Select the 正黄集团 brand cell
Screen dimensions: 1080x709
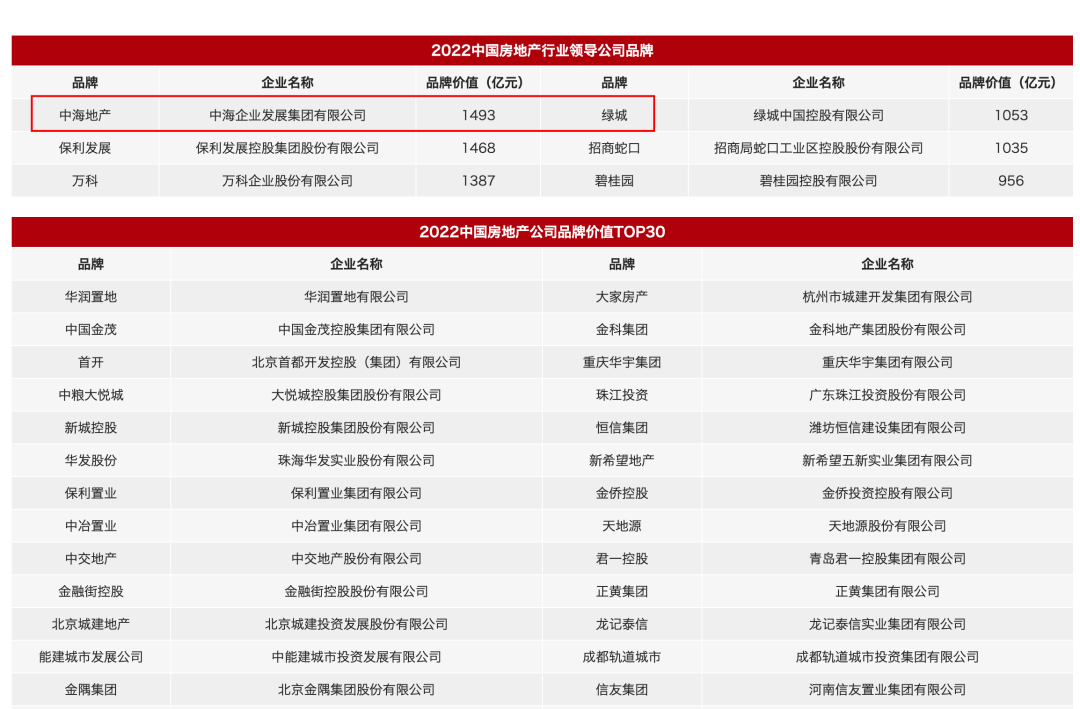point(621,591)
